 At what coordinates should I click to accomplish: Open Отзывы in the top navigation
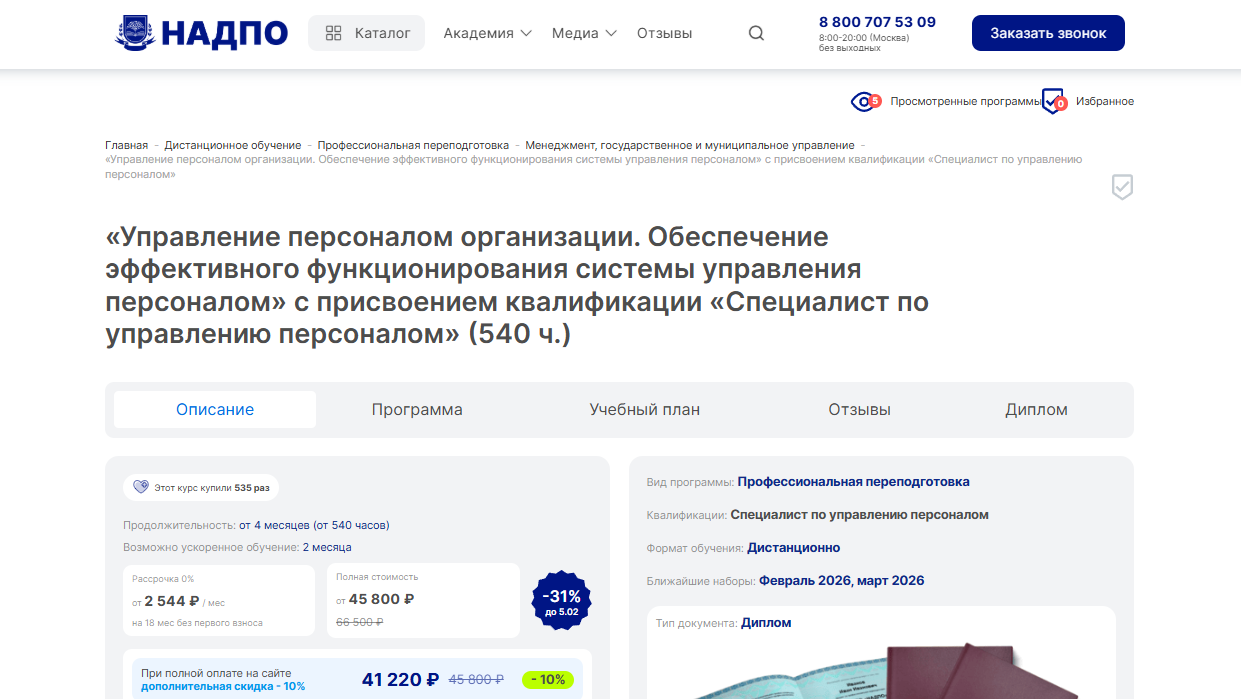point(664,33)
